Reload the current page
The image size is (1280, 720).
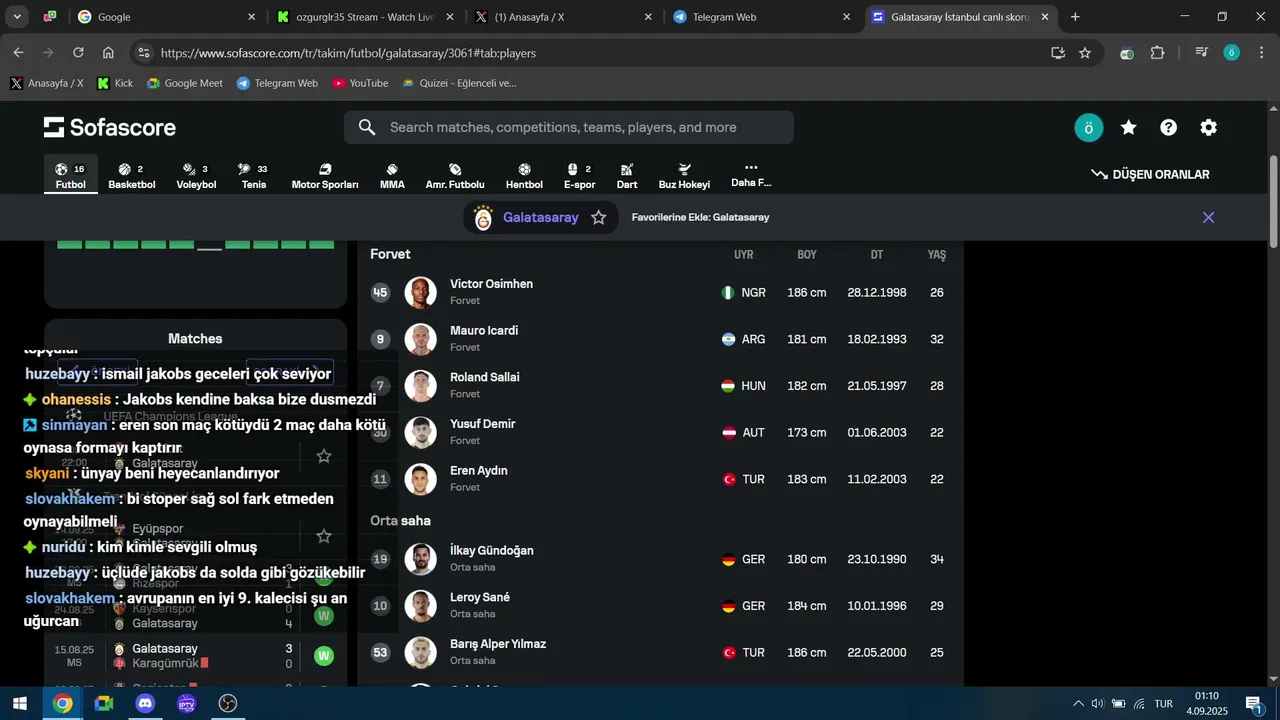(78, 53)
